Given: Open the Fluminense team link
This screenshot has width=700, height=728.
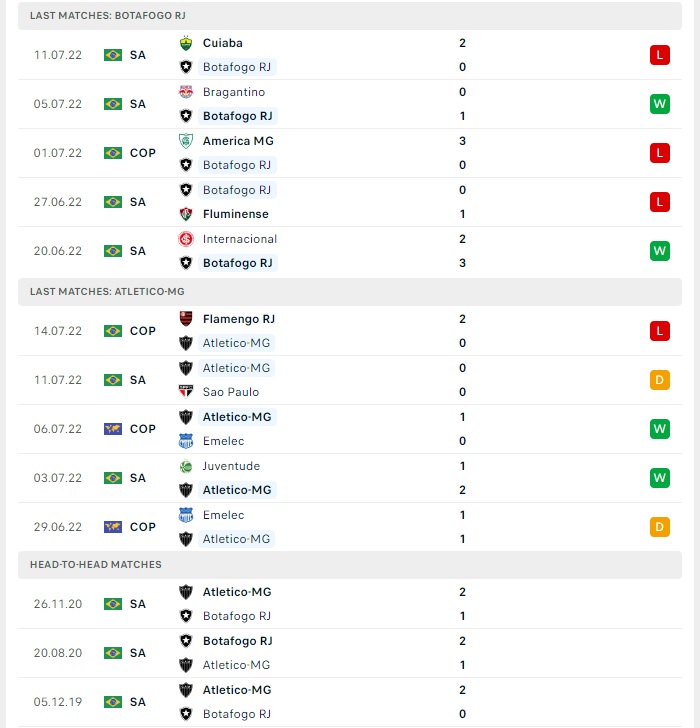Looking at the screenshot, I should point(236,214).
